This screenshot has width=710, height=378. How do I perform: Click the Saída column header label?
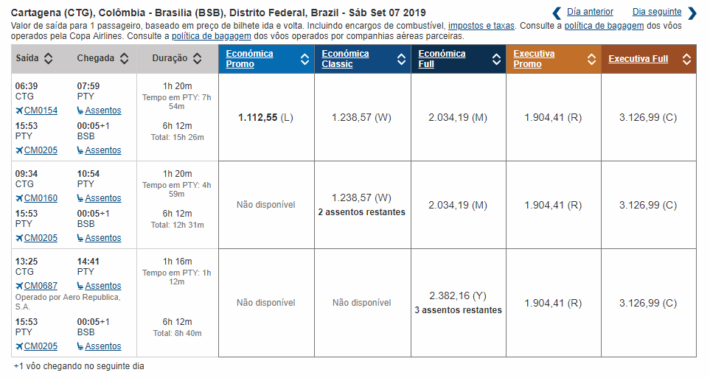point(27,58)
